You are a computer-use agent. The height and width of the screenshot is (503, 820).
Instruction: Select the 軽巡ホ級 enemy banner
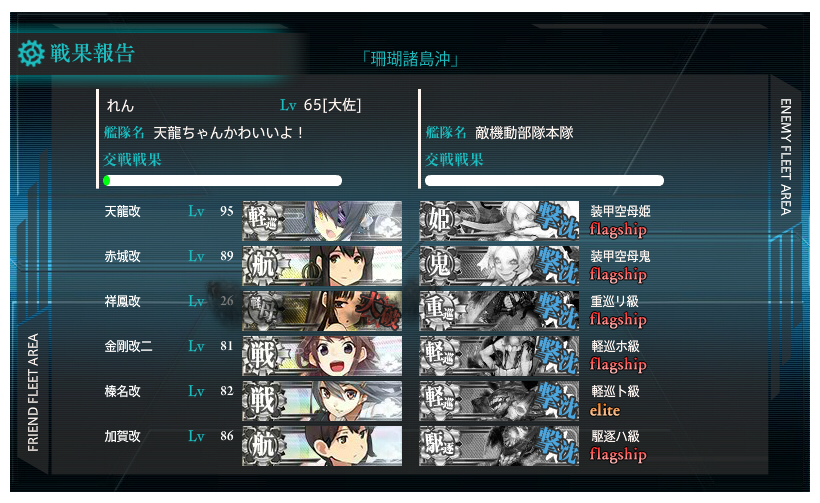click(499, 356)
